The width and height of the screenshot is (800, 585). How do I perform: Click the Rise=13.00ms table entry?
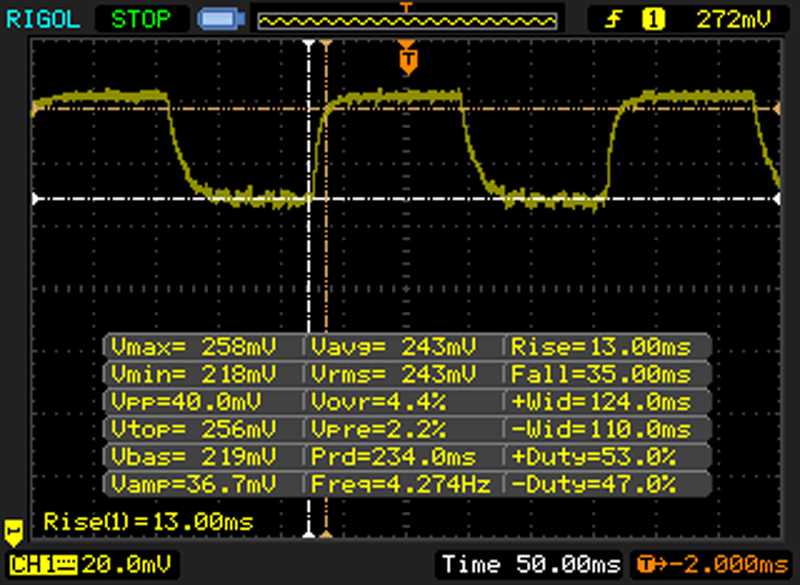tap(601, 347)
